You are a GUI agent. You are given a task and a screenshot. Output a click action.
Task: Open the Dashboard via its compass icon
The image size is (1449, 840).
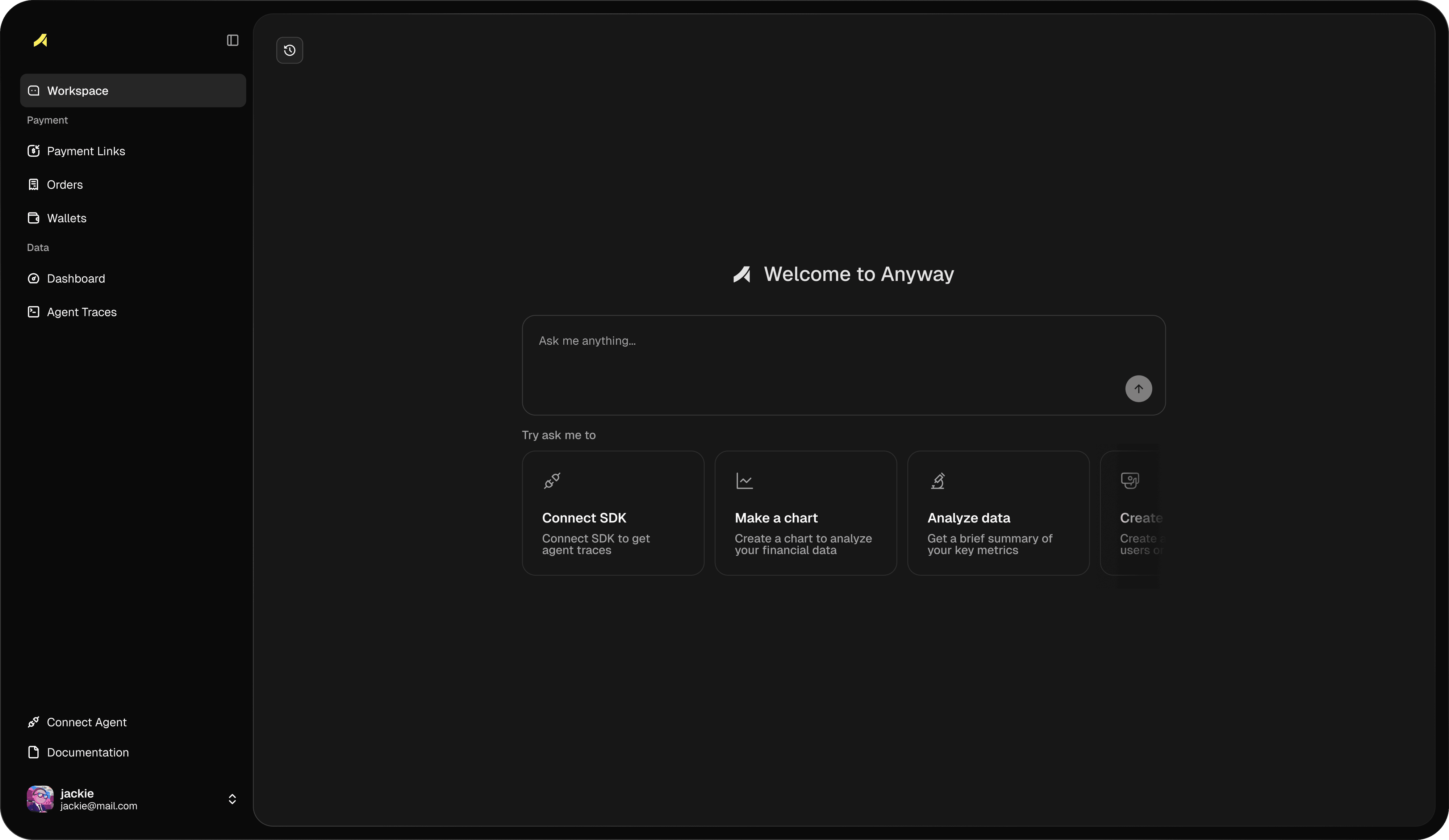point(33,278)
